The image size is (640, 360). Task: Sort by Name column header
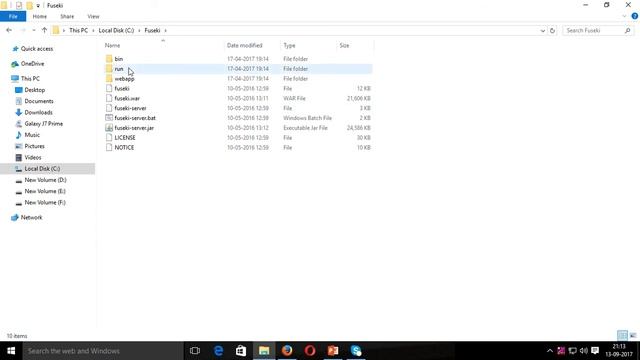113,45
